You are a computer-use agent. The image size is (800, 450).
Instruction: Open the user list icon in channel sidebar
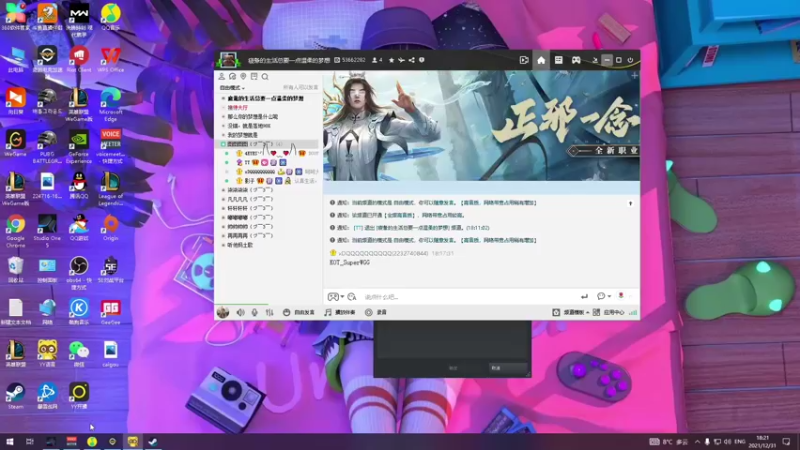tap(221, 77)
